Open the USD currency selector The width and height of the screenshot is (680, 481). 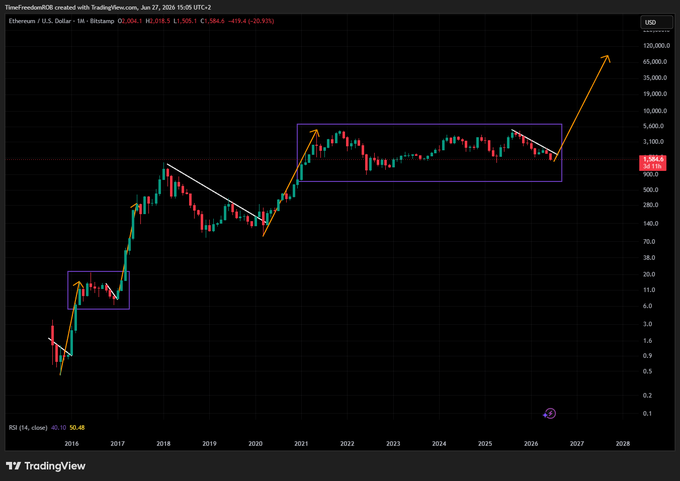pyautogui.click(x=657, y=22)
